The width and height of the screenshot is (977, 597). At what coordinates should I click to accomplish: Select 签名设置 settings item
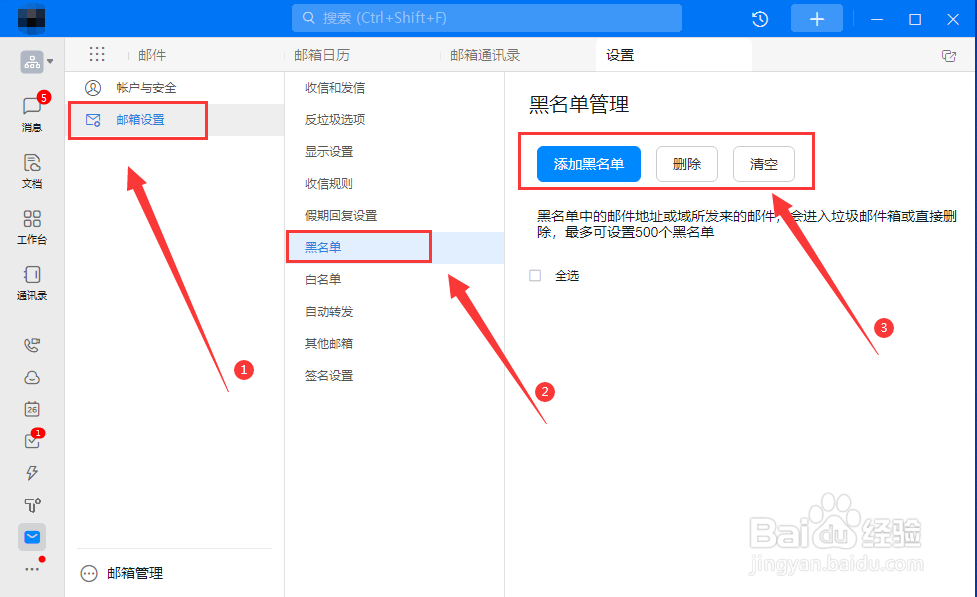395,375
